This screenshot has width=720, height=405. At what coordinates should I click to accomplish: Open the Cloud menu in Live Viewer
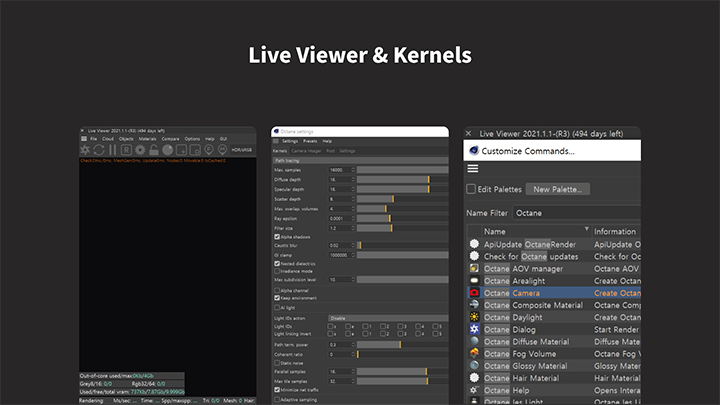click(108, 139)
